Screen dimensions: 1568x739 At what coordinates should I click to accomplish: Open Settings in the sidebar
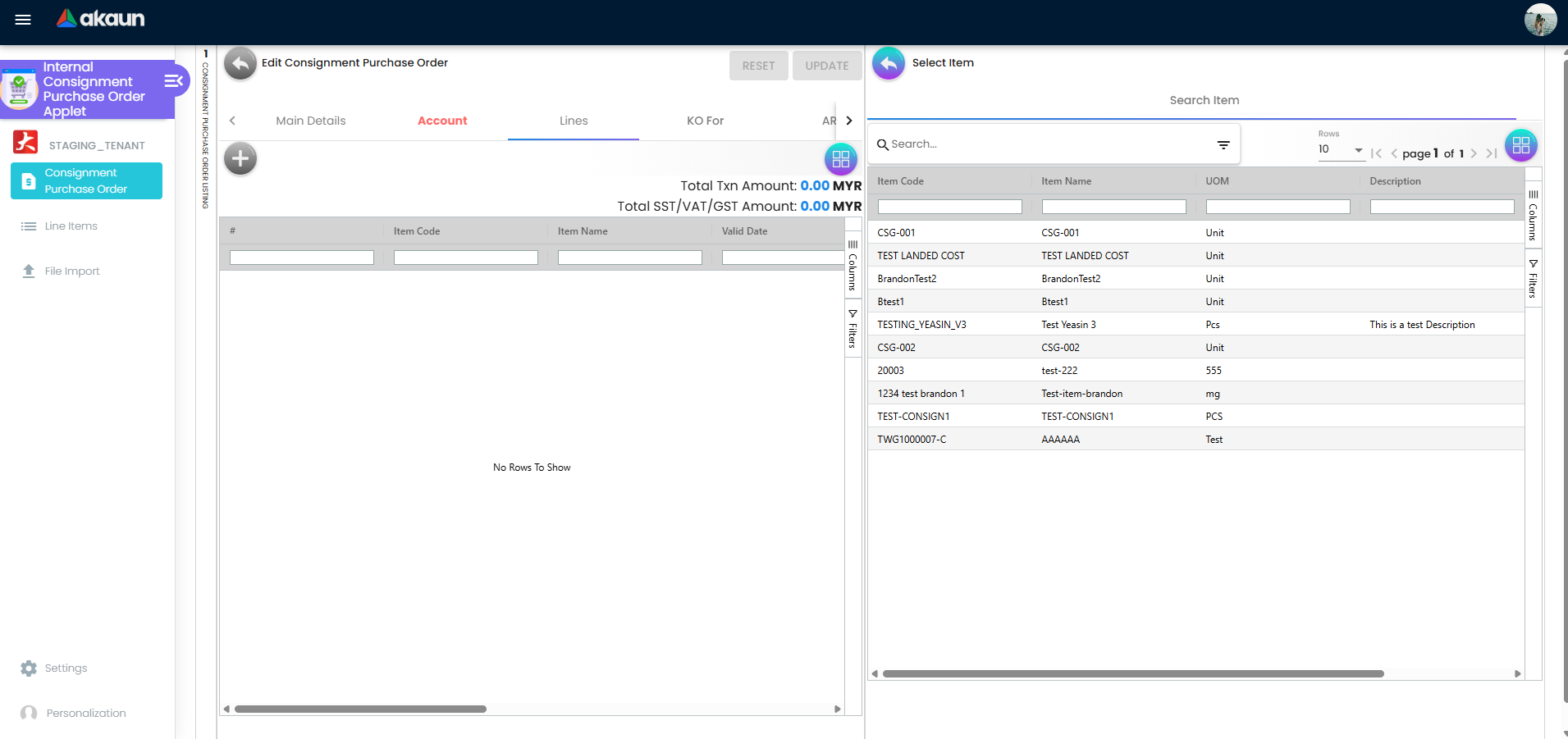[54, 668]
